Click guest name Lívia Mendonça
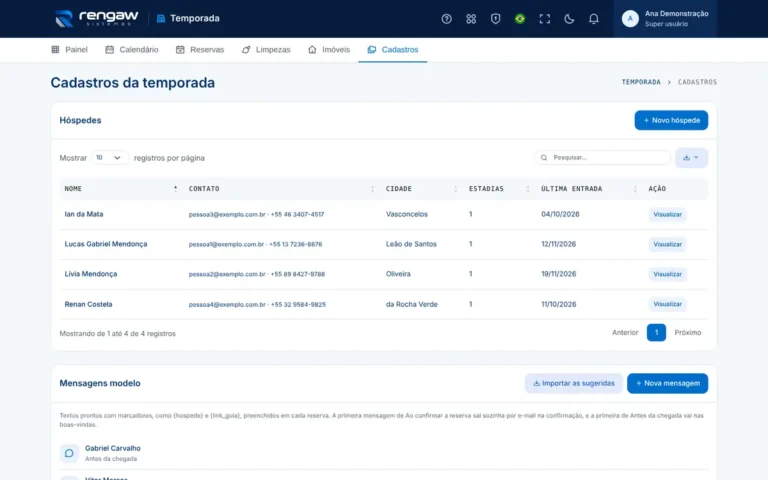The width and height of the screenshot is (768, 480). (x=91, y=274)
